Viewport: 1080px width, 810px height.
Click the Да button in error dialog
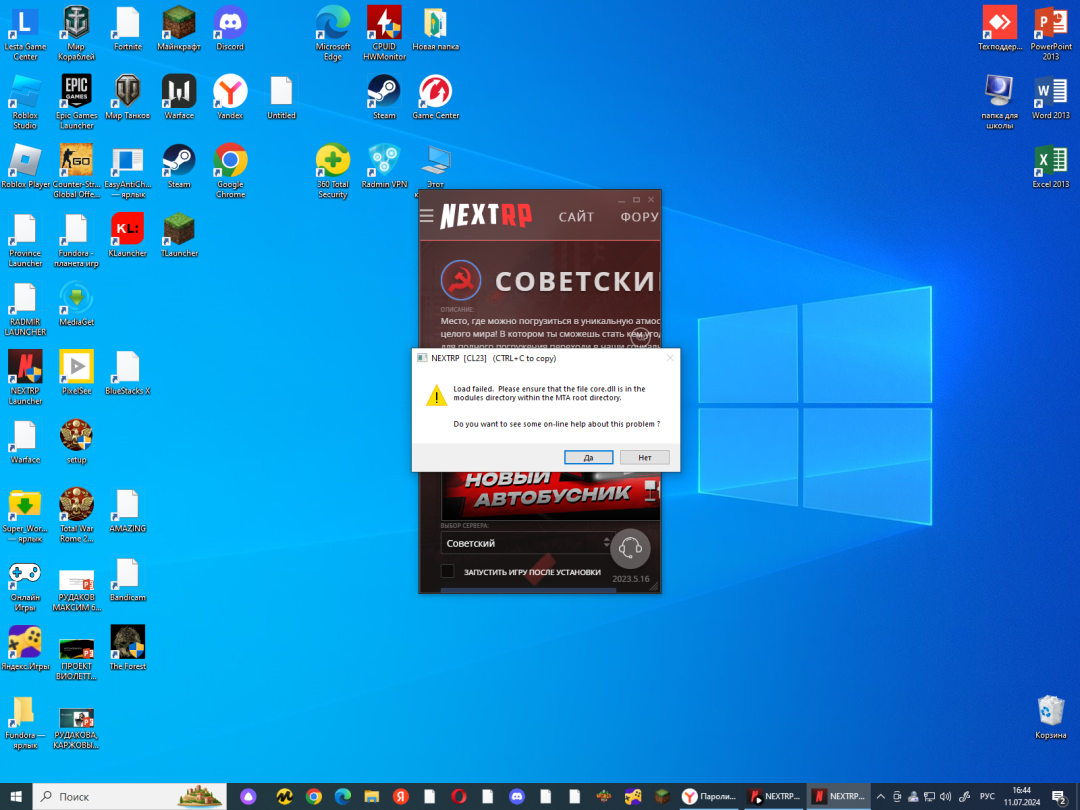(x=588, y=457)
